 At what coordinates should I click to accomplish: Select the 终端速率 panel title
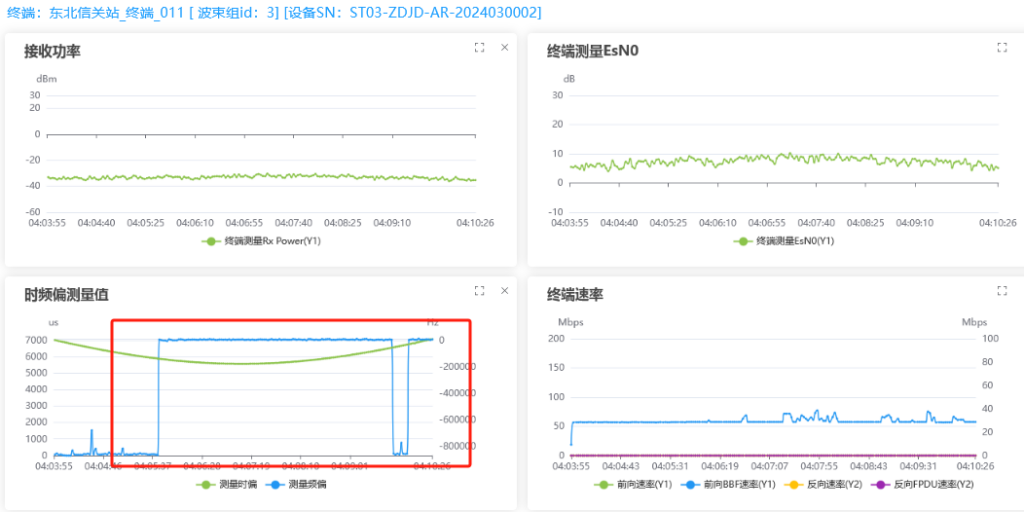pos(575,295)
